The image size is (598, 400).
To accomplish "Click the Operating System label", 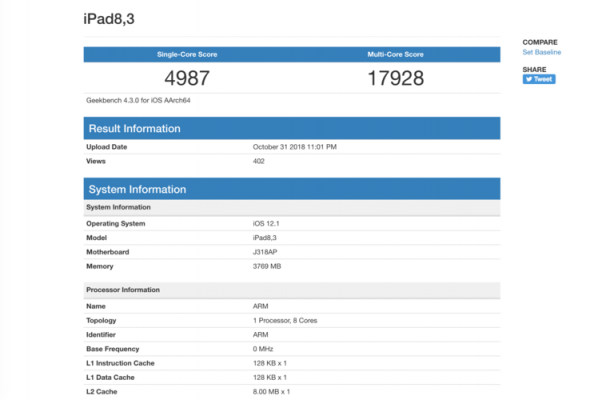I will tap(116, 223).
